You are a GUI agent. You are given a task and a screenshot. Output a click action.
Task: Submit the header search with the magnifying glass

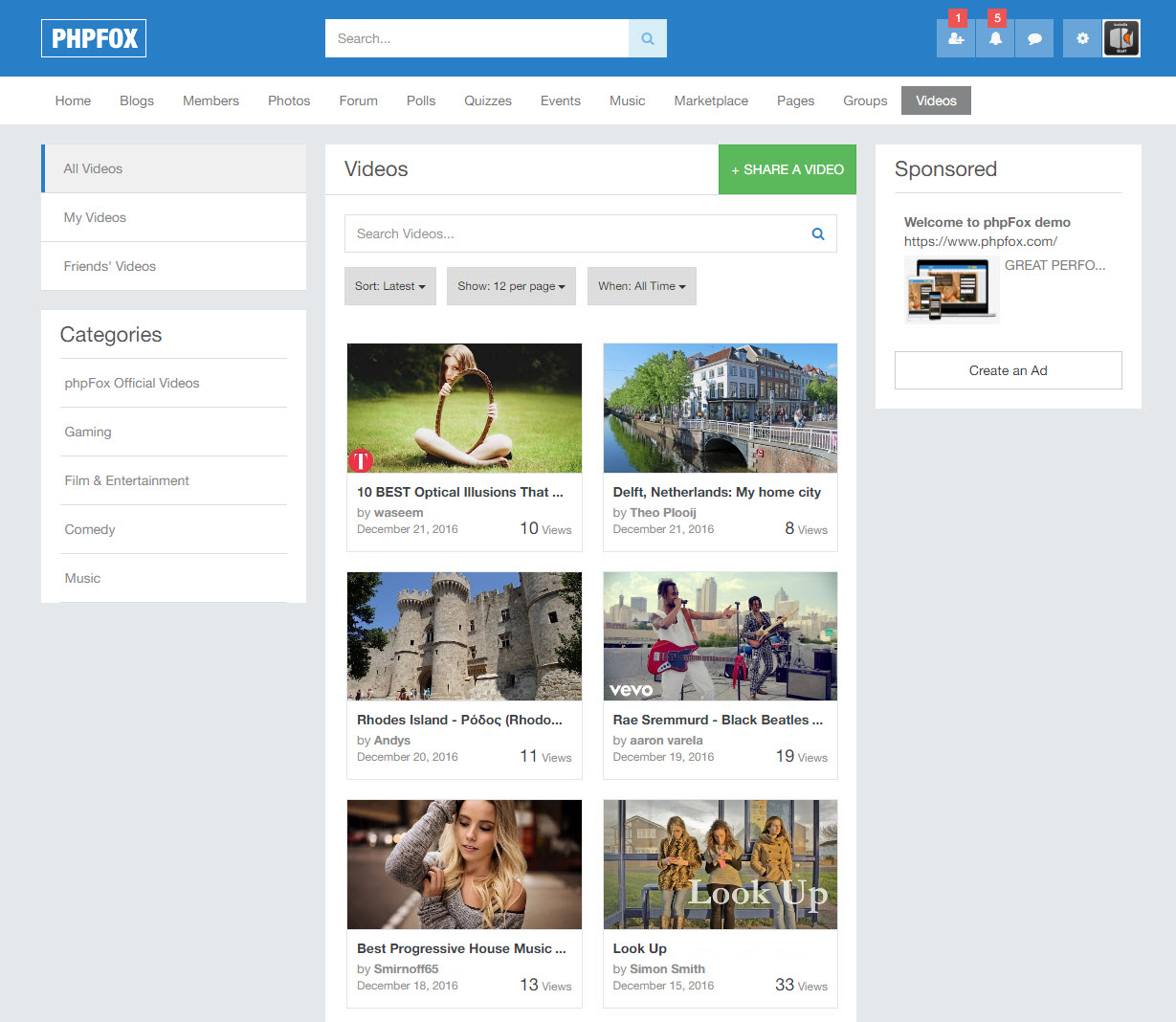tap(648, 38)
